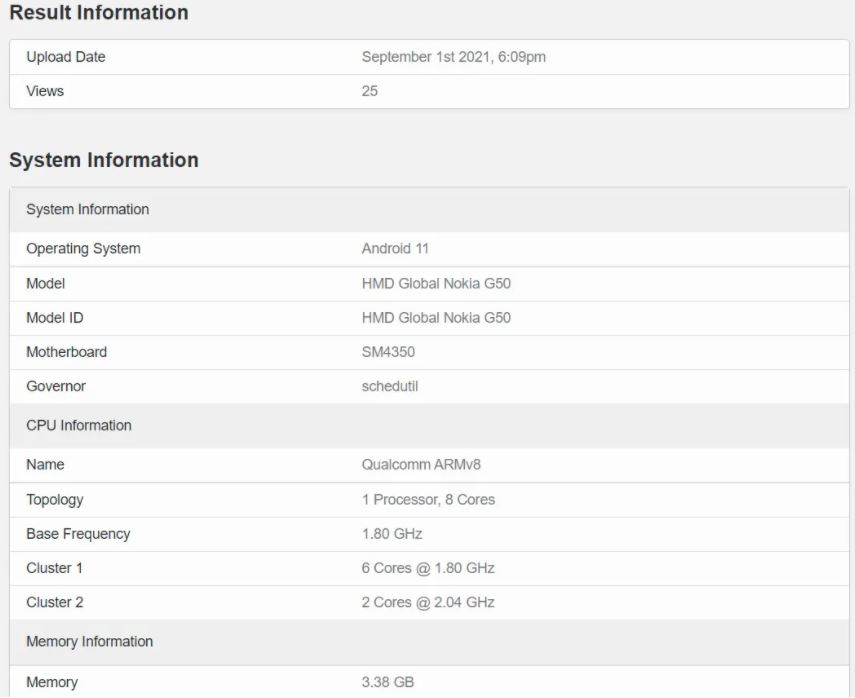This screenshot has width=855, height=698.
Task: Select the "Cluster 2" label
Action: [x=55, y=602]
